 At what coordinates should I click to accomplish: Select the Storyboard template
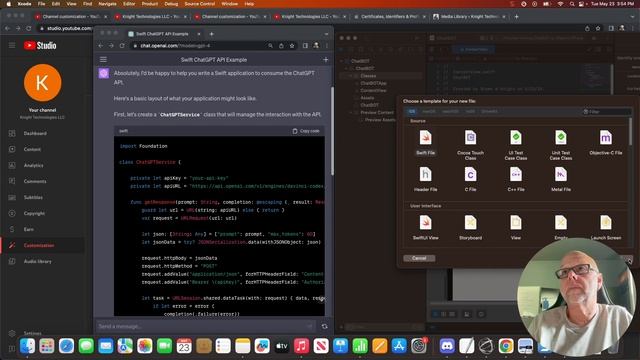pos(470,227)
